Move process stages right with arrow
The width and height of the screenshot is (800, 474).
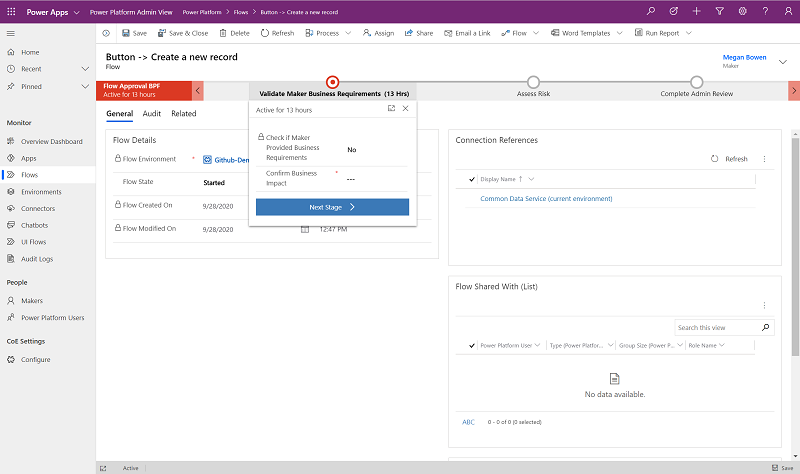click(794, 91)
